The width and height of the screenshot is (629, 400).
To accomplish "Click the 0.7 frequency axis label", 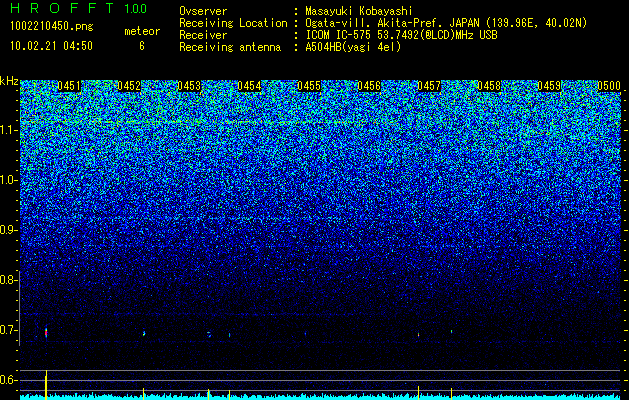I will click(x=8, y=330).
